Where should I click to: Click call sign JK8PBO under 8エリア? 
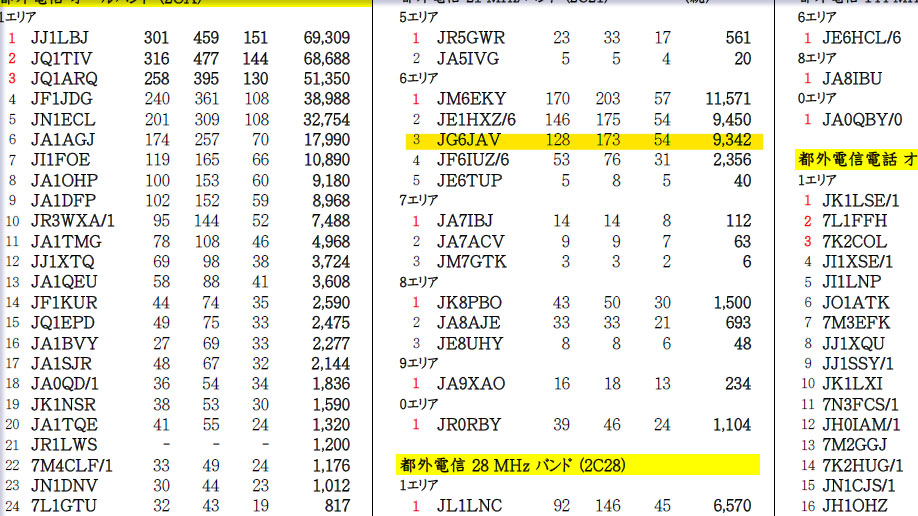pos(469,303)
